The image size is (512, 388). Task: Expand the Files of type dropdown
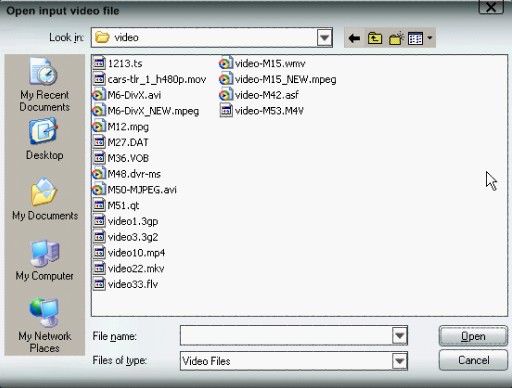[400, 361]
